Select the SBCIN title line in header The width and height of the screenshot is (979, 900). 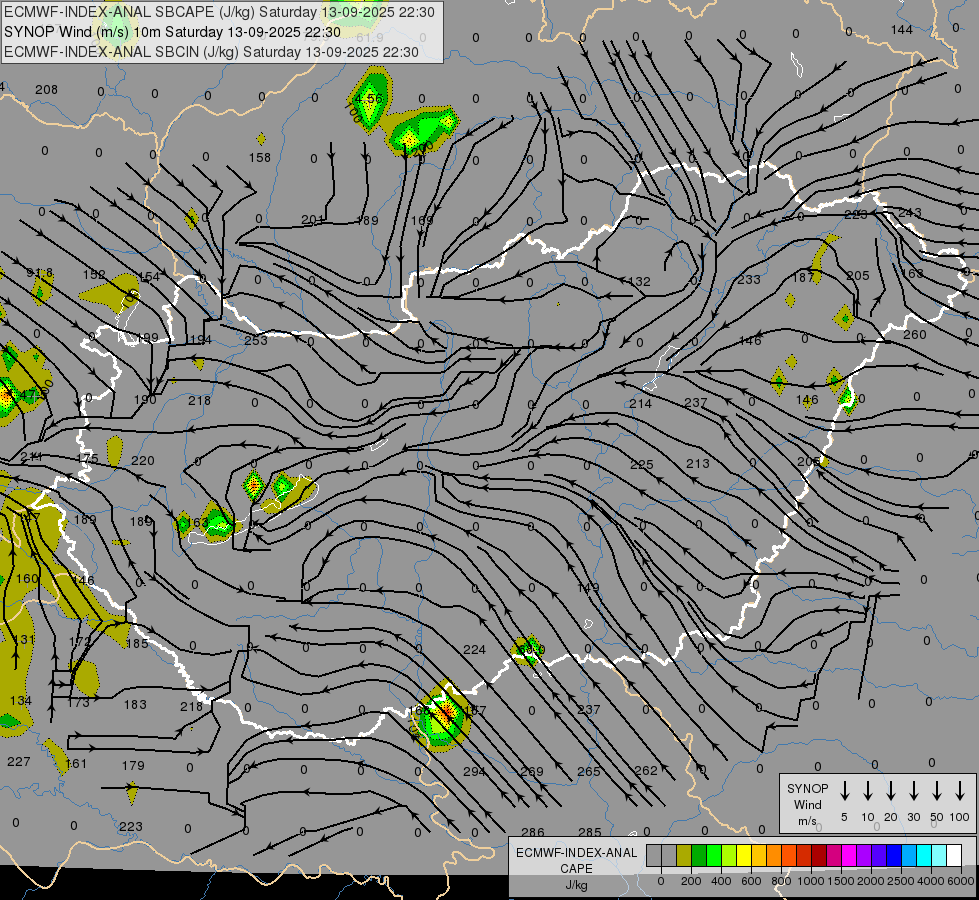point(211,52)
